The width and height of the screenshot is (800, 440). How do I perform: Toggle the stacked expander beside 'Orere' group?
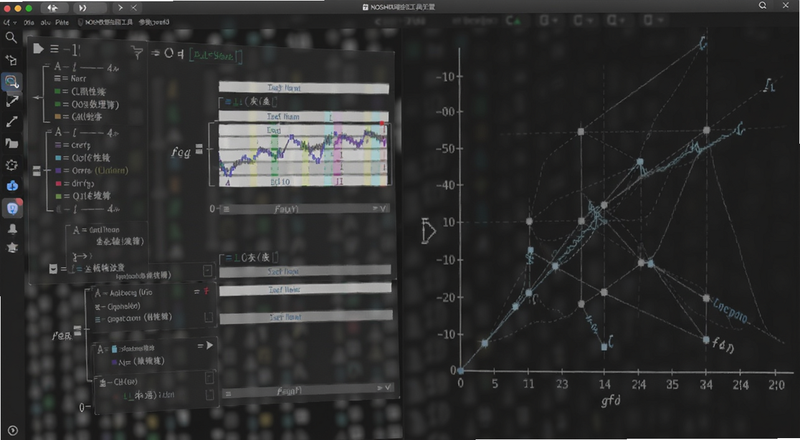(x=37, y=171)
